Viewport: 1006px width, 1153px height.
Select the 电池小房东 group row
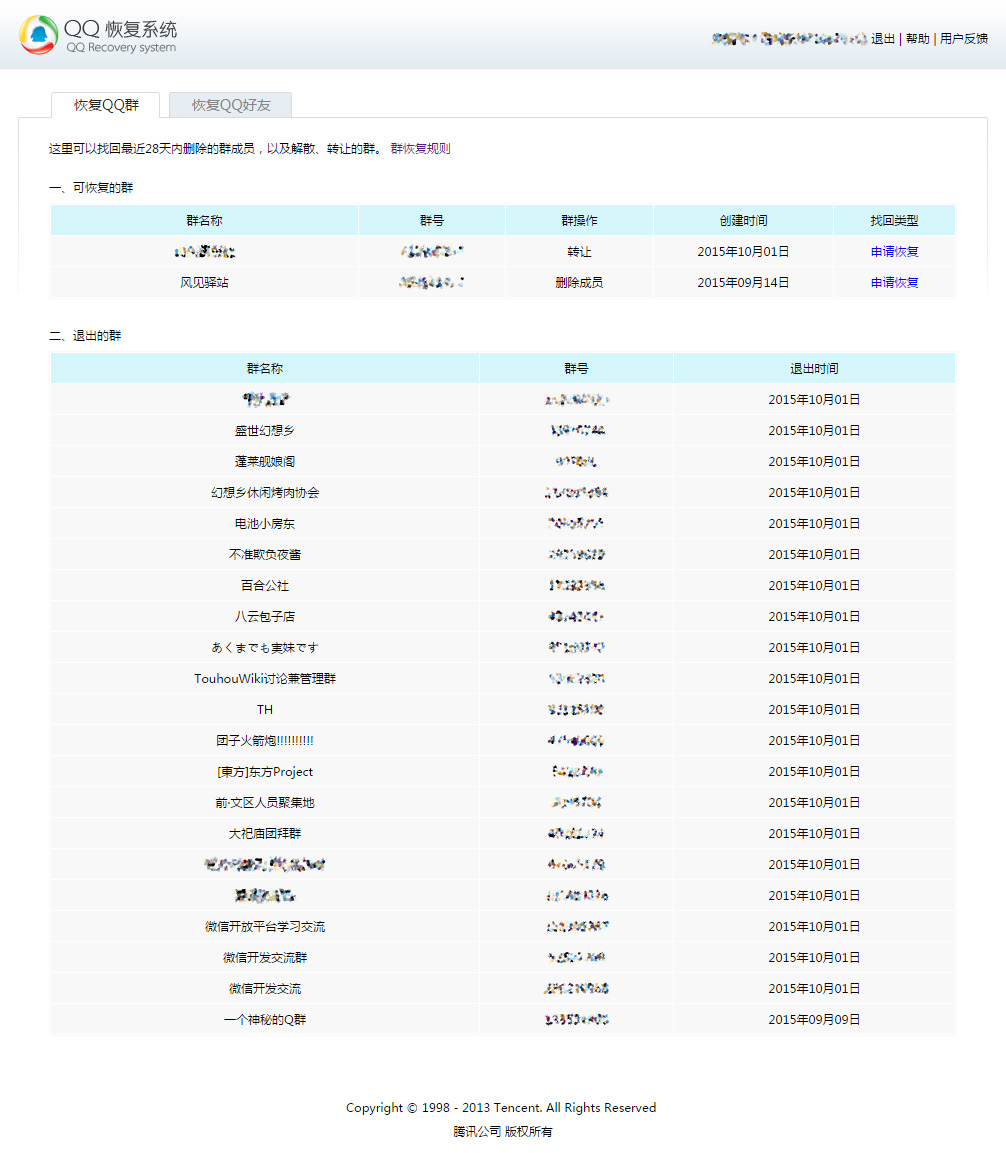(x=503, y=524)
